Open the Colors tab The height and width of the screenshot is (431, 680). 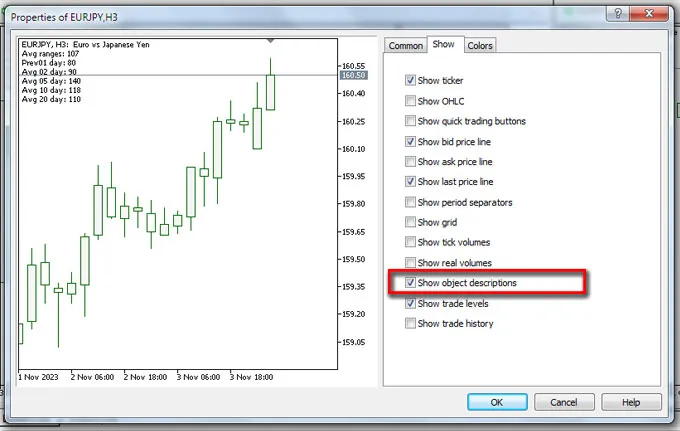coord(480,46)
